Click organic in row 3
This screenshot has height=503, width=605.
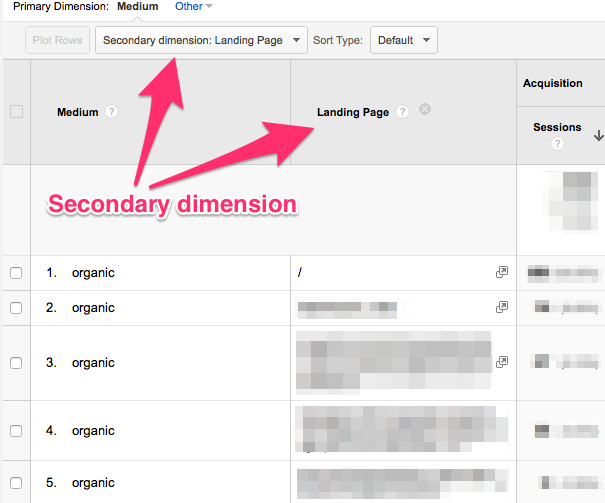[x=93, y=363]
